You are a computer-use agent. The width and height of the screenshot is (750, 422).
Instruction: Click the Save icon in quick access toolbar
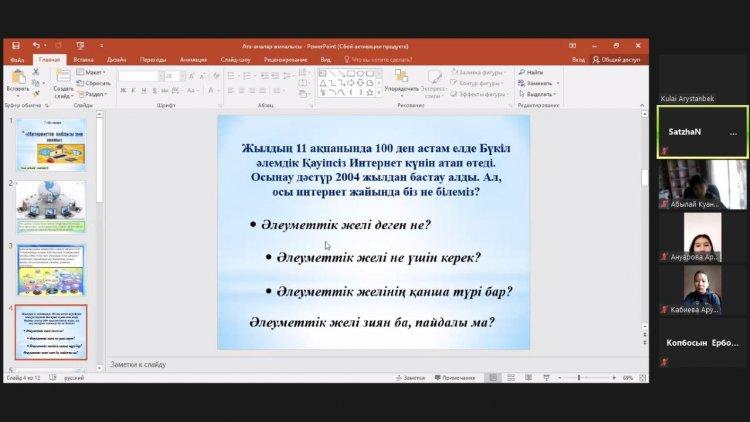coord(15,46)
